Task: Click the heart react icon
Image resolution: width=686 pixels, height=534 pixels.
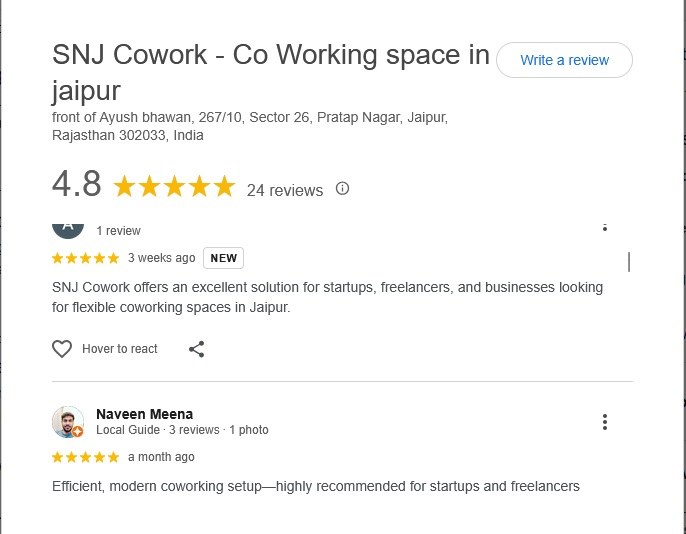Action: [62, 349]
